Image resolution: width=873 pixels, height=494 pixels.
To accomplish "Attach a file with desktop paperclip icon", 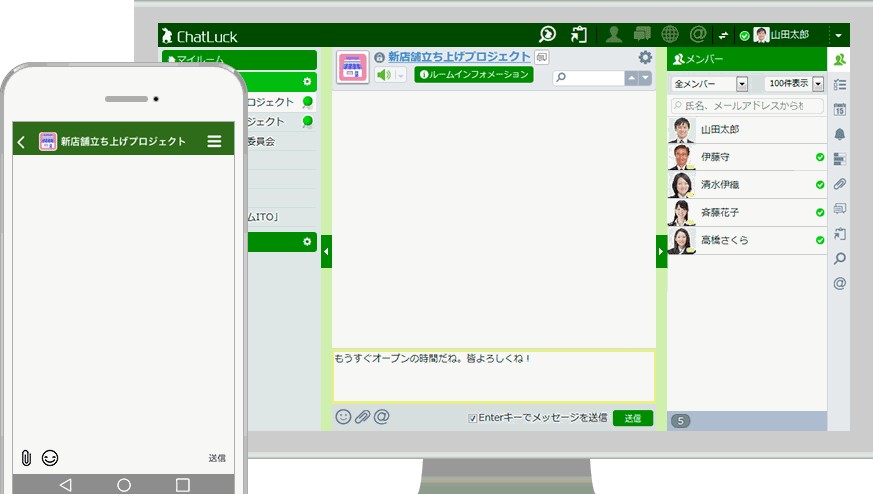I will 362,417.
